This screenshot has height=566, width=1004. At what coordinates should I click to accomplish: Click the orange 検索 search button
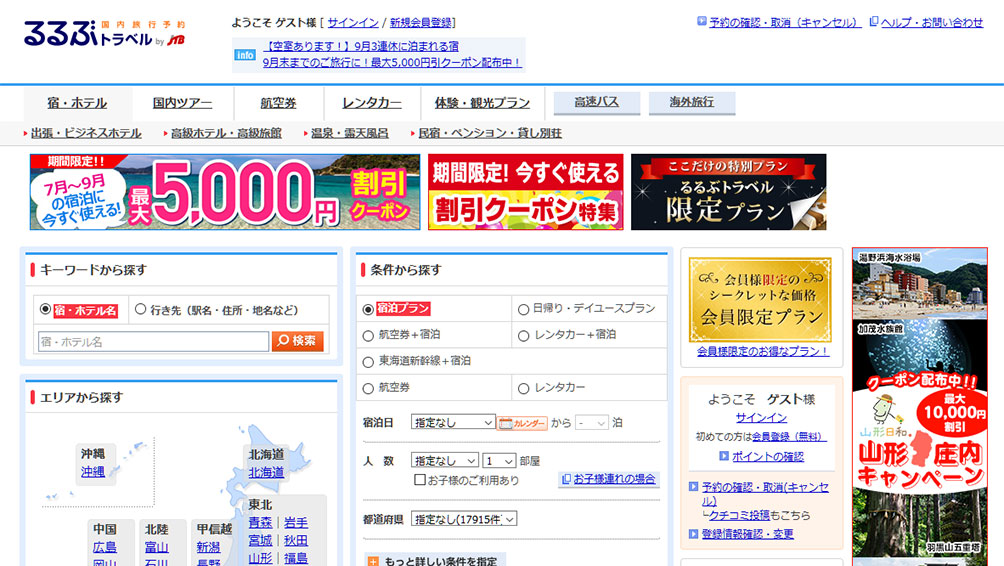297,341
